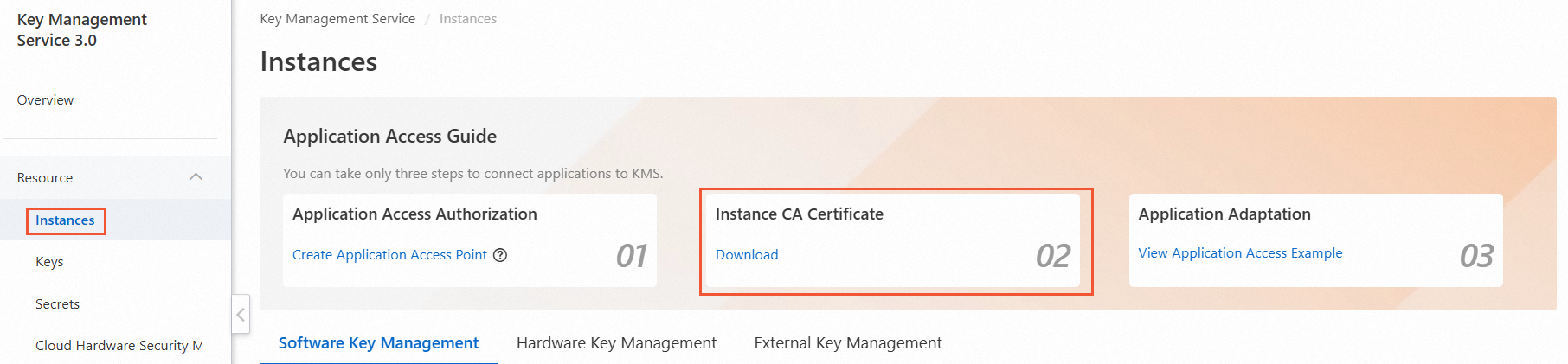Select the Application Access Authorization card
1568x364 pixels.
click(x=470, y=240)
